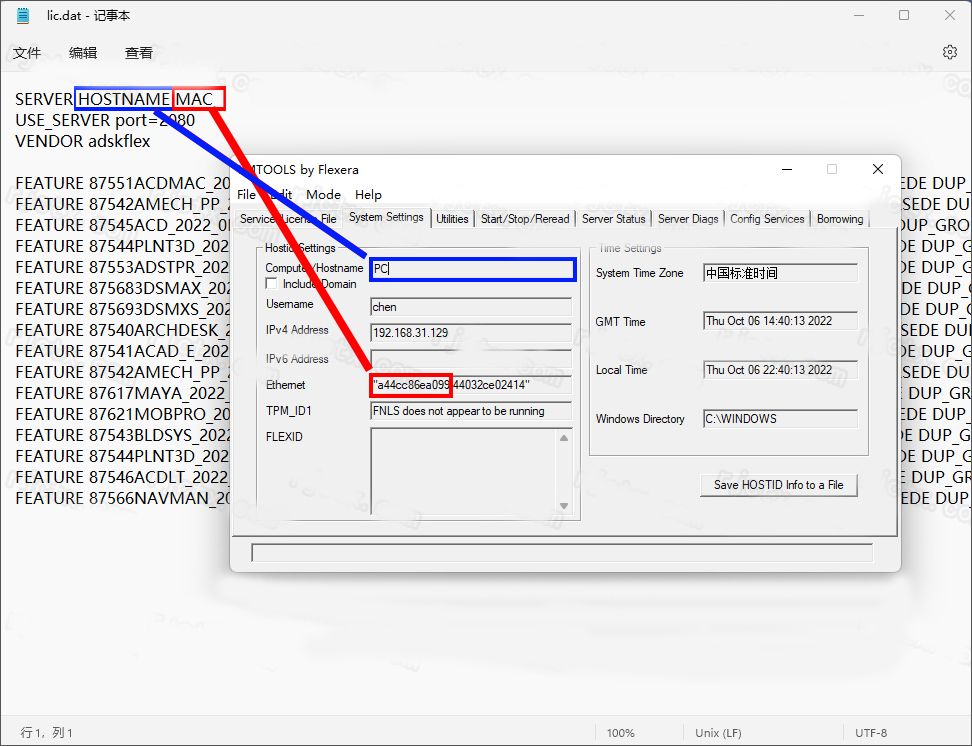Click the FEATURE 87543BLDSYS line
This screenshot has width=972, height=746.
pyautogui.click(x=123, y=435)
